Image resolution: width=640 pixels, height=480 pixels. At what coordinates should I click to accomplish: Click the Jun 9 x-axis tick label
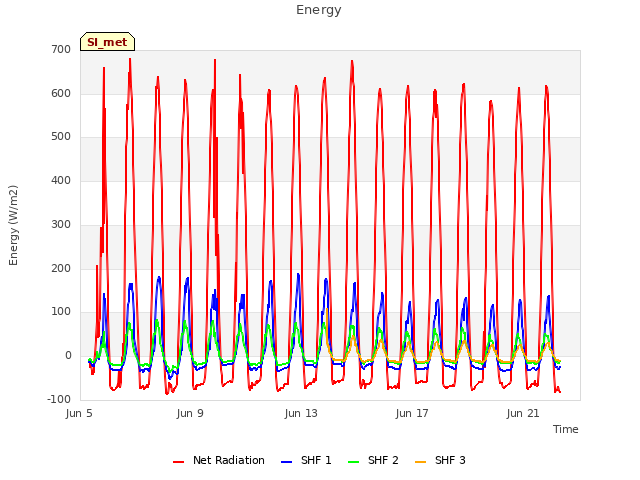point(190,413)
